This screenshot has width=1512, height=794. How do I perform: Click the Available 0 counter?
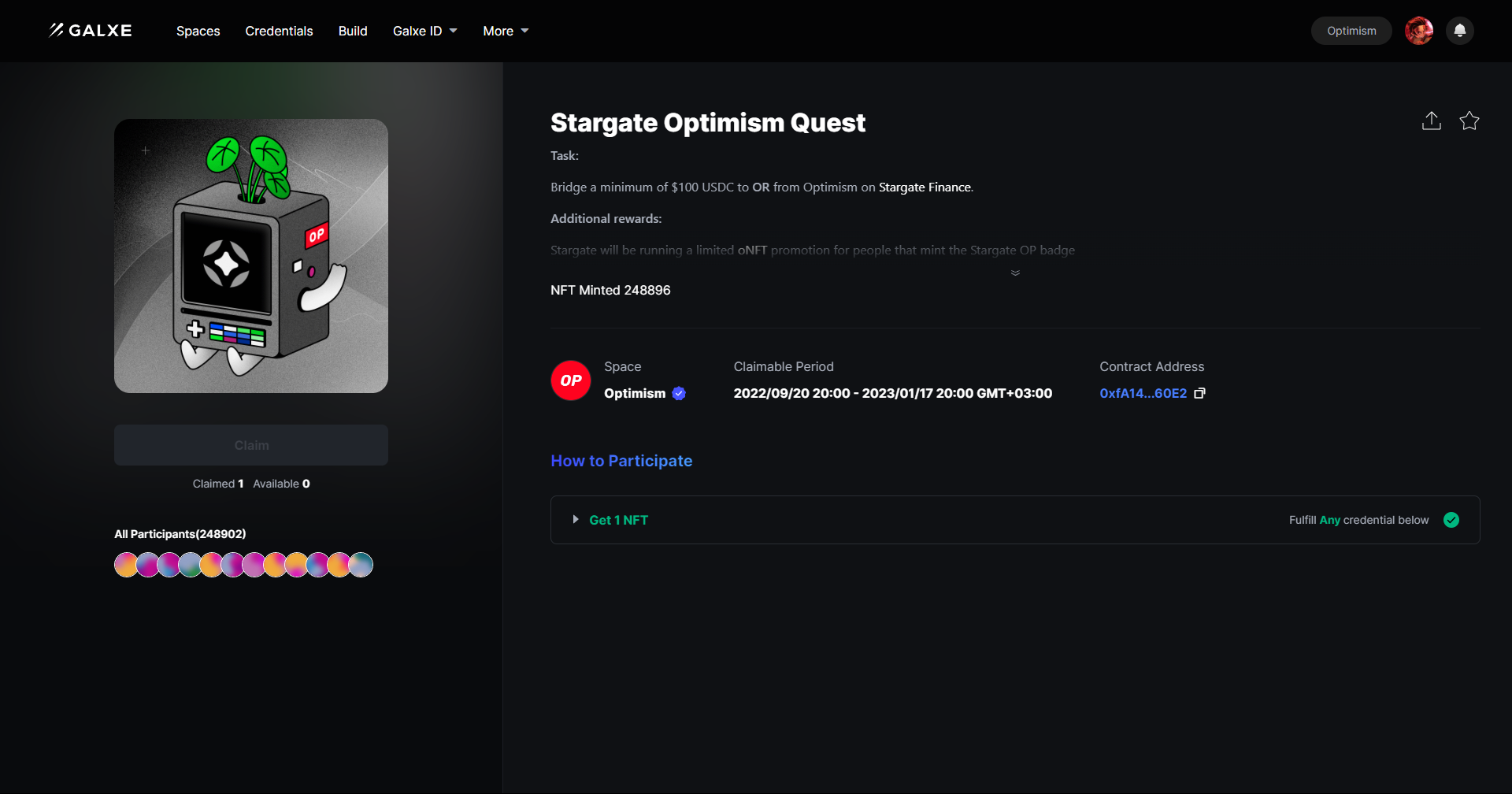tap(281, 484)
